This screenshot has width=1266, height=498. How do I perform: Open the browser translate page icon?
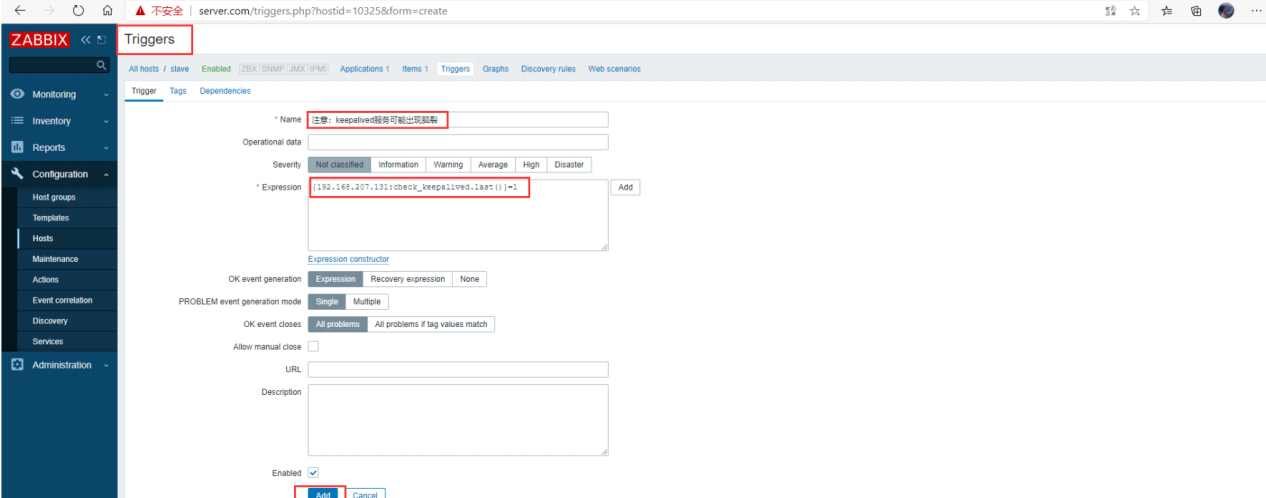pos(1110,11)
